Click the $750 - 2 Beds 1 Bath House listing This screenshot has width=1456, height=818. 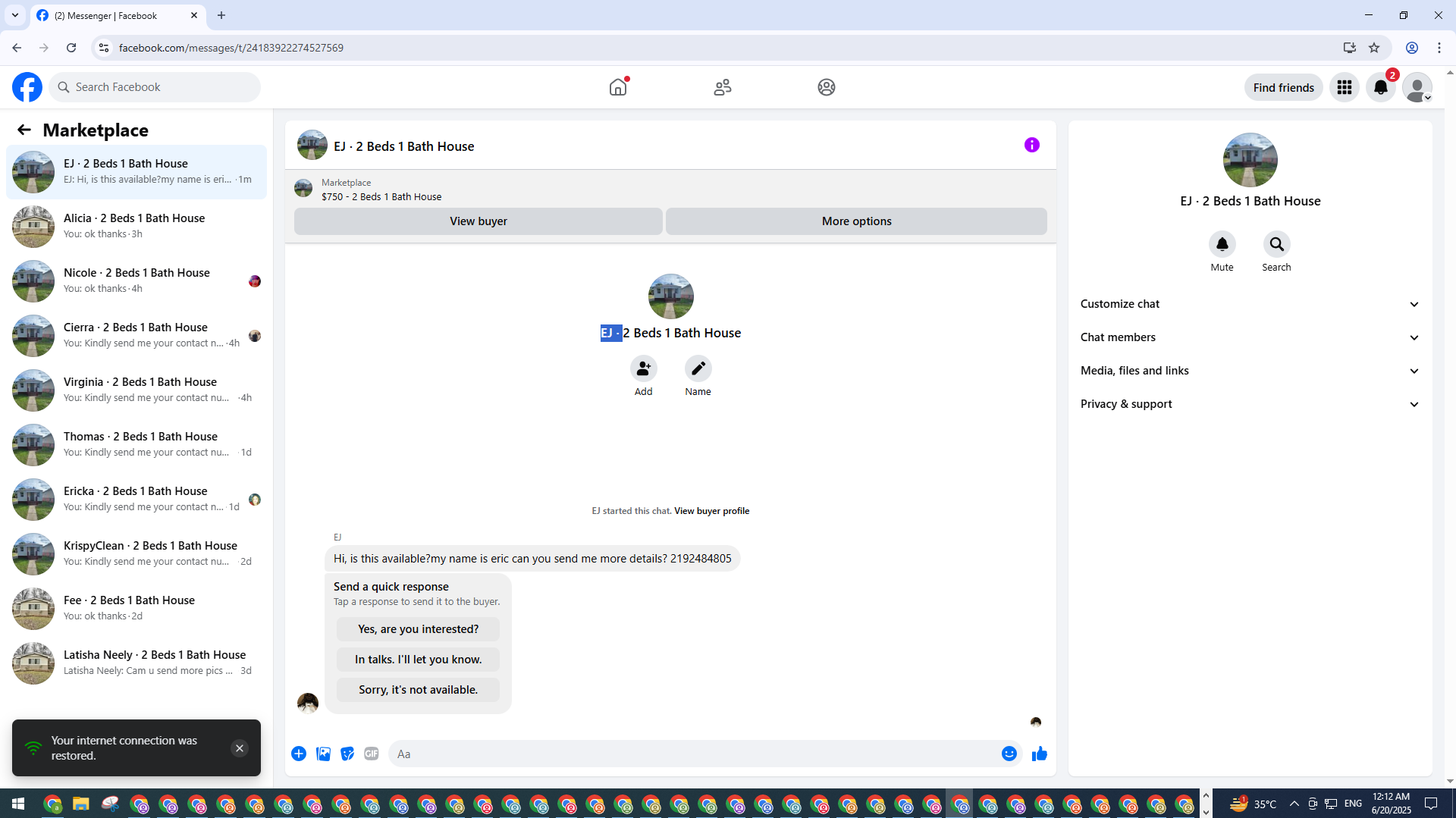tap(381, 196)
